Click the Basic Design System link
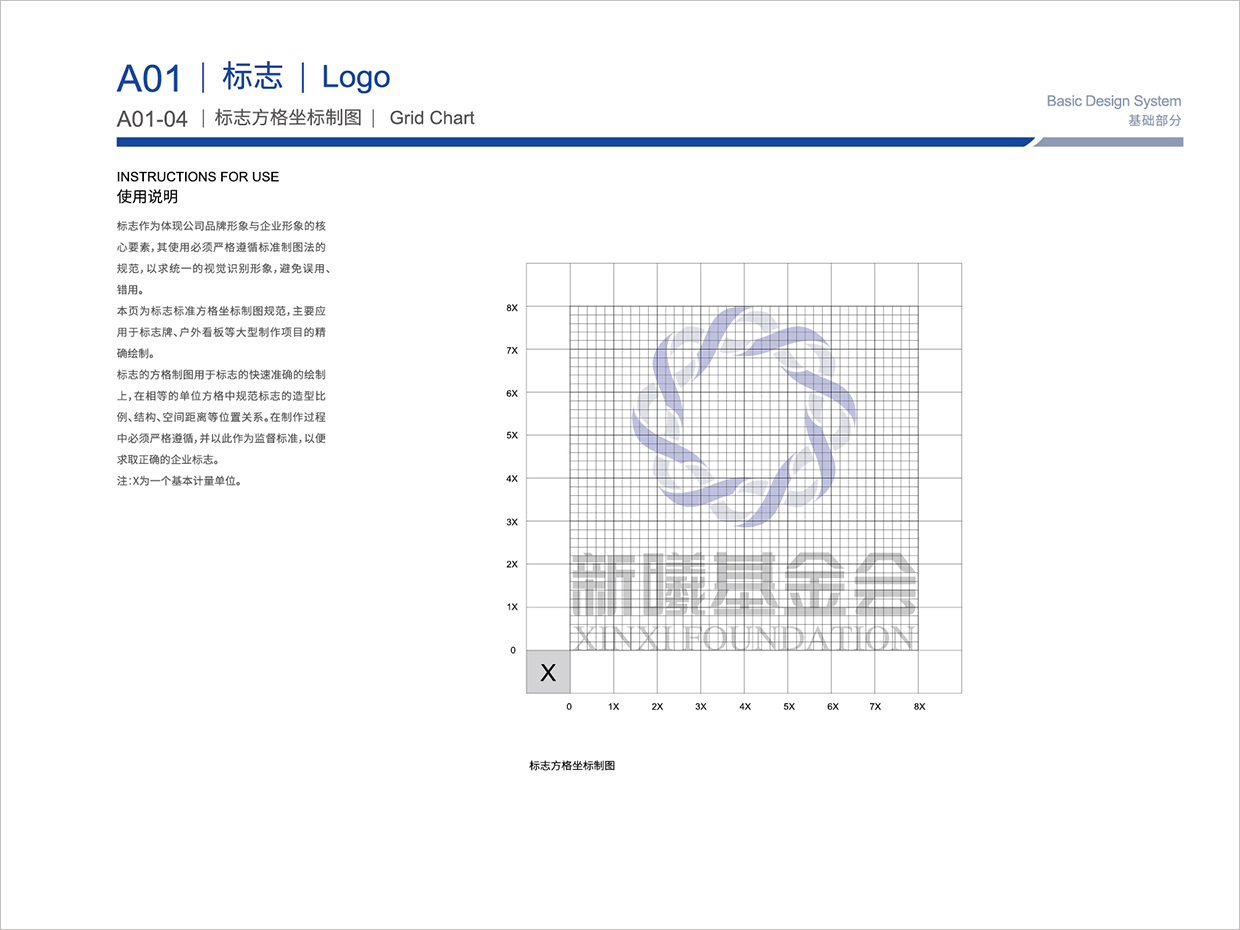This screenshot has height=930, width=1240. (x=1113, y=100)
